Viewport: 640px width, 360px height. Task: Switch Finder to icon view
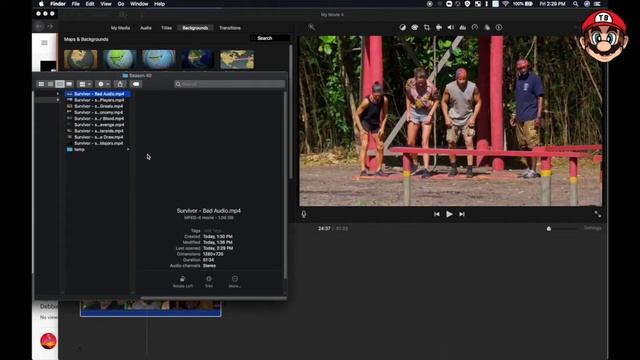(x=41, y=84)
